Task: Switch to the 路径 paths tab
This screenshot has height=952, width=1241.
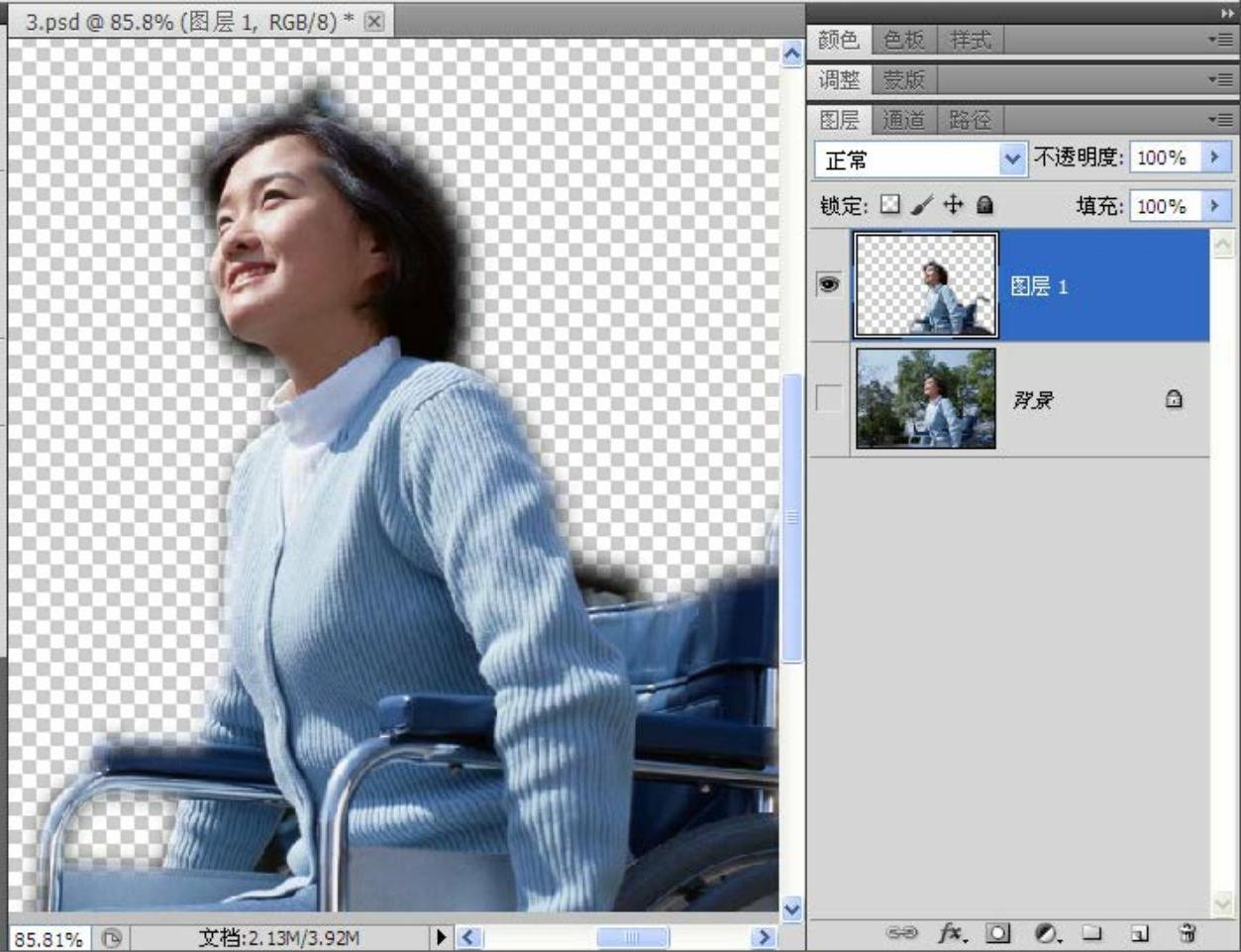Action: (969, 120)
